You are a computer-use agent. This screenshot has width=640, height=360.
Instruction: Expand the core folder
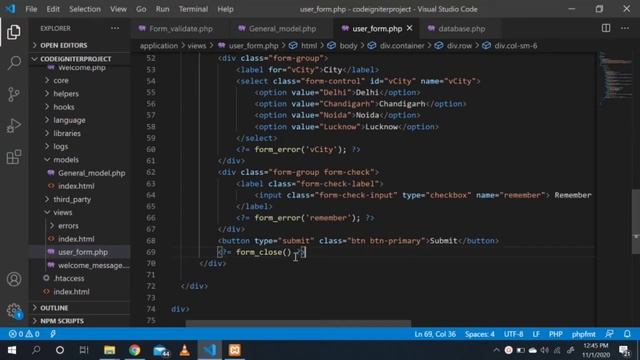[61, 80]
